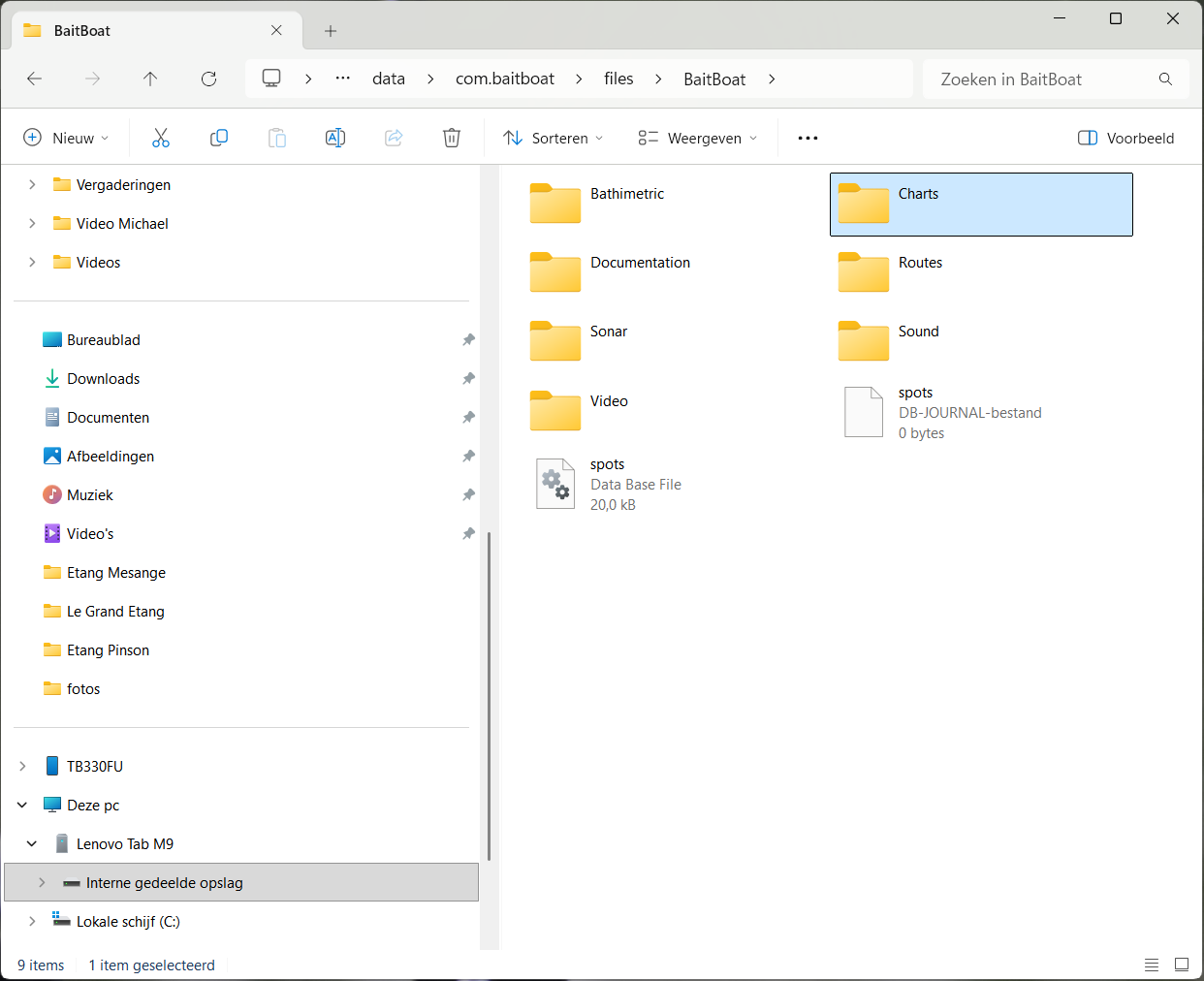Screen dimensions: 1204x981
Task: Switch to large icons view in status bar
Action: 1182,965
